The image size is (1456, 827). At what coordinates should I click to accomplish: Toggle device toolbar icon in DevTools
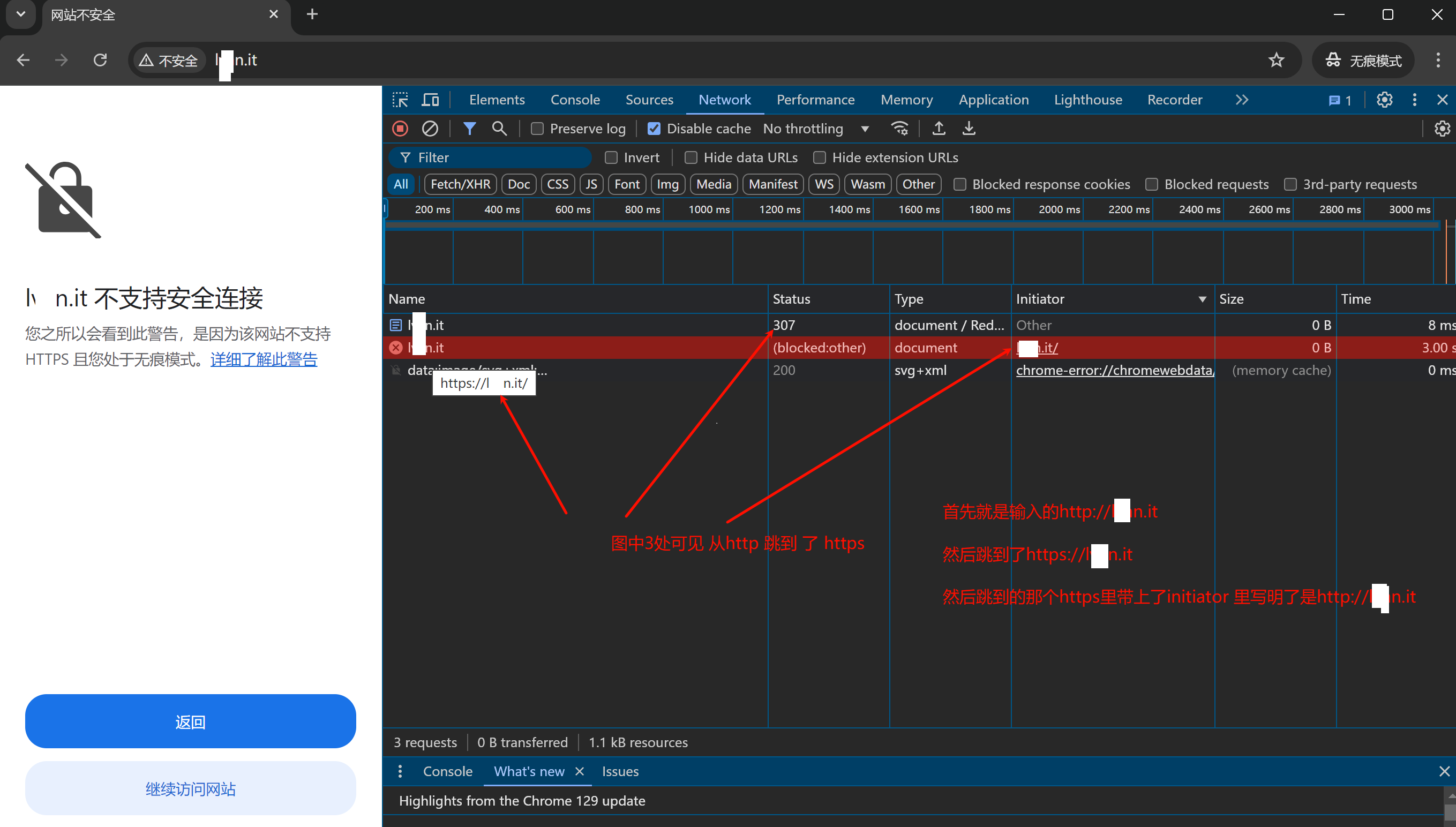click(x=430, y=100)
